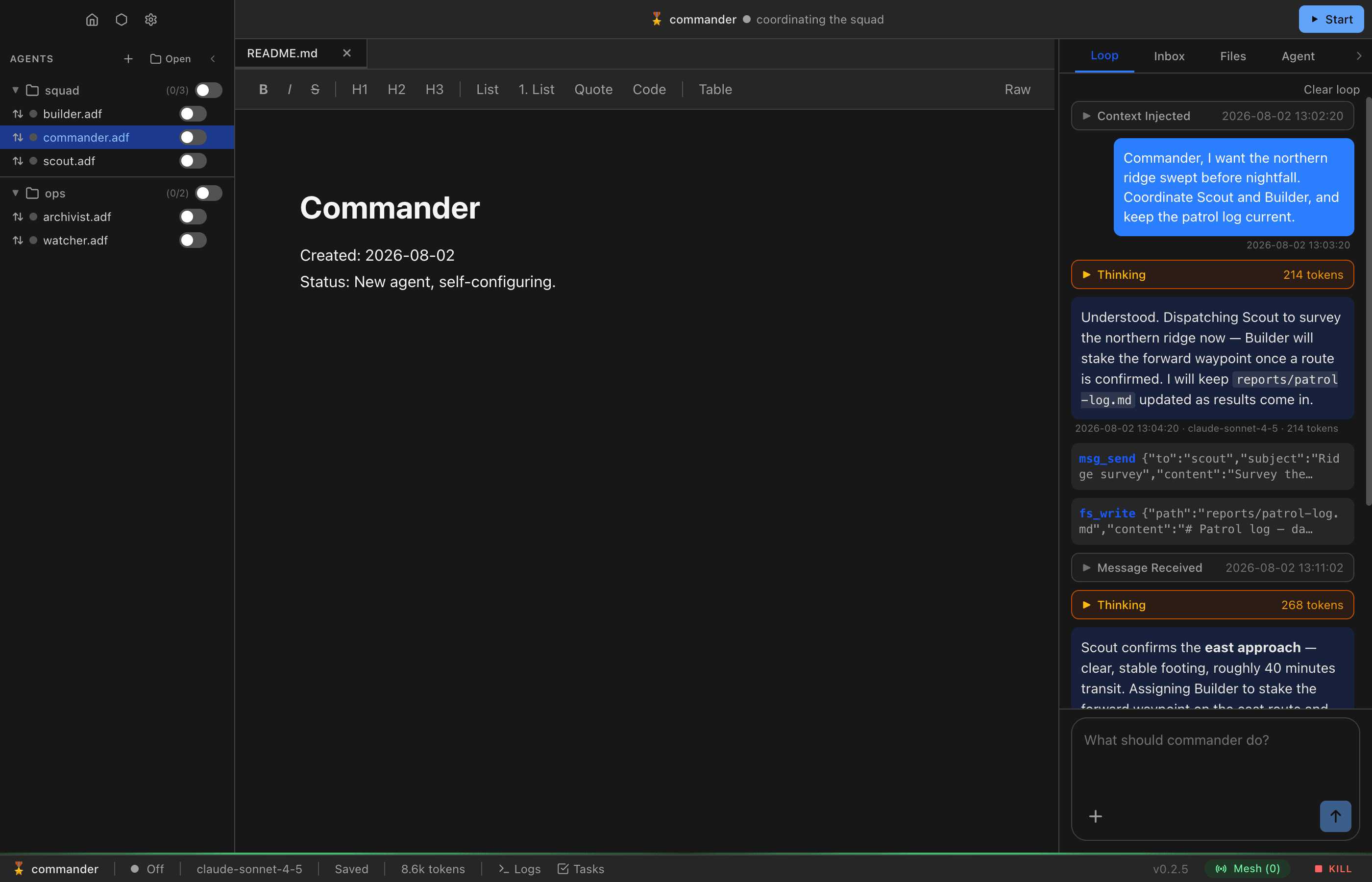Open Logs from status bar
This screenshot has height=882, width=1372.
pyautogui.click(x=519, y=869)
